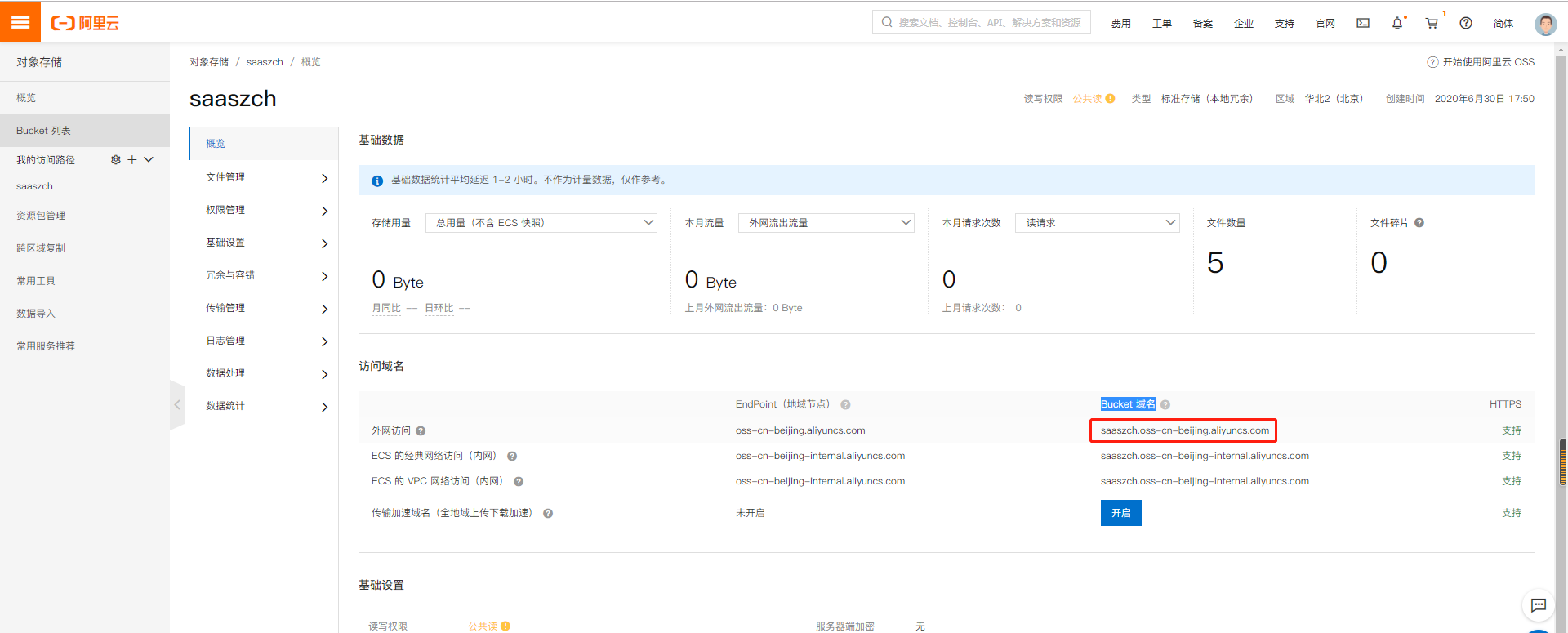Open the Cloud Shell terminal icon

(1363, 23)
